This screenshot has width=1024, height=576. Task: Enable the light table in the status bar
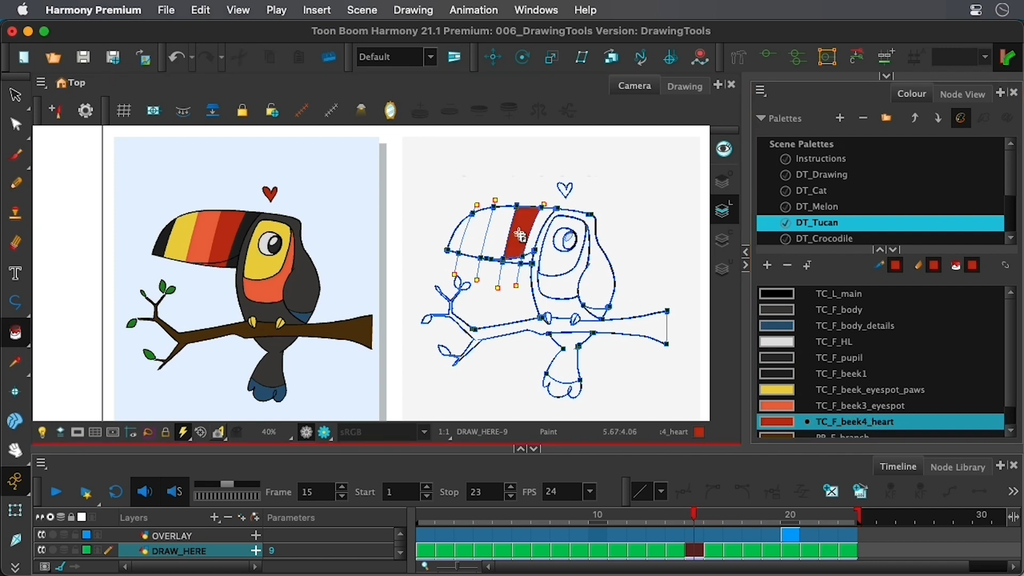(x=40, y=432)
